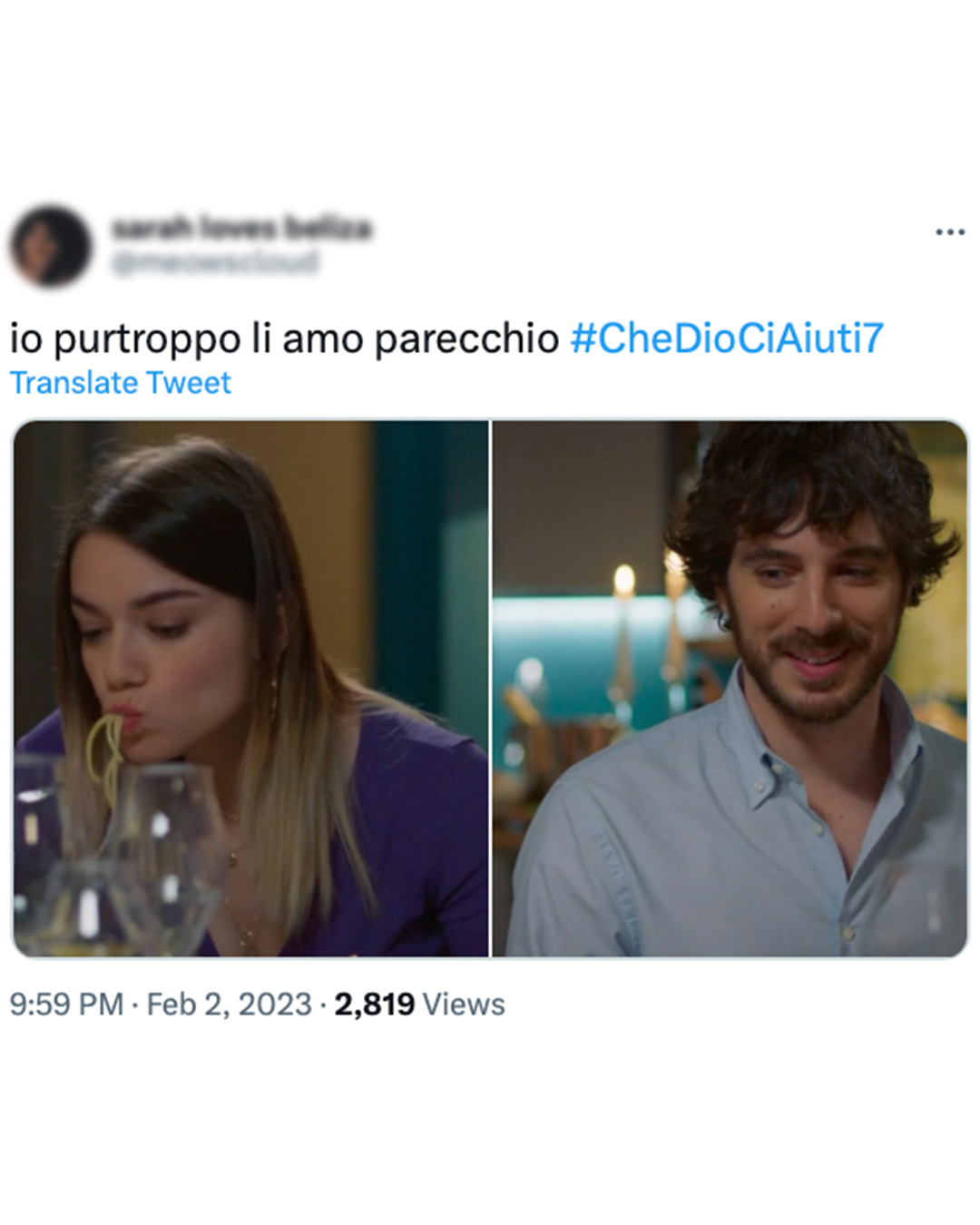
Task: Click the blurred display name beside avatar
Action: point(241,227)
